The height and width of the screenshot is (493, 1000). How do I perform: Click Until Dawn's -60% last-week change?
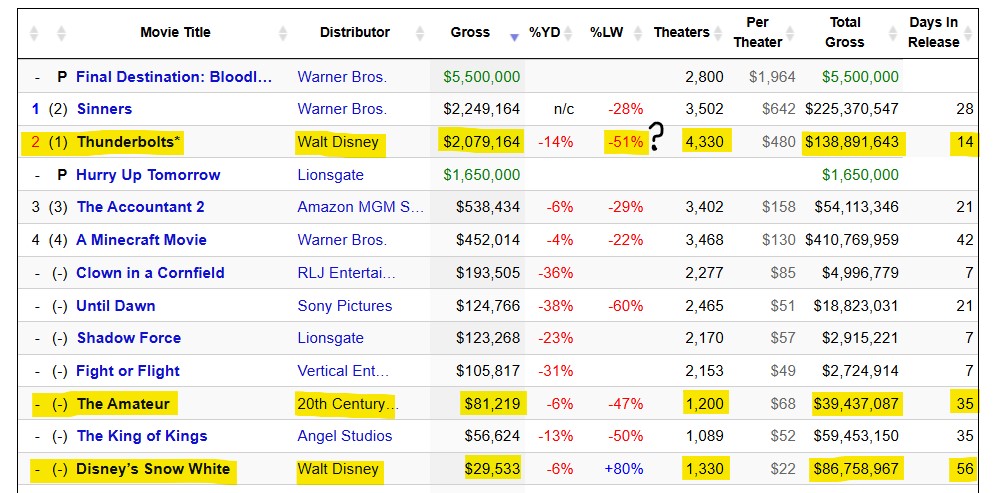coord(626,305)
